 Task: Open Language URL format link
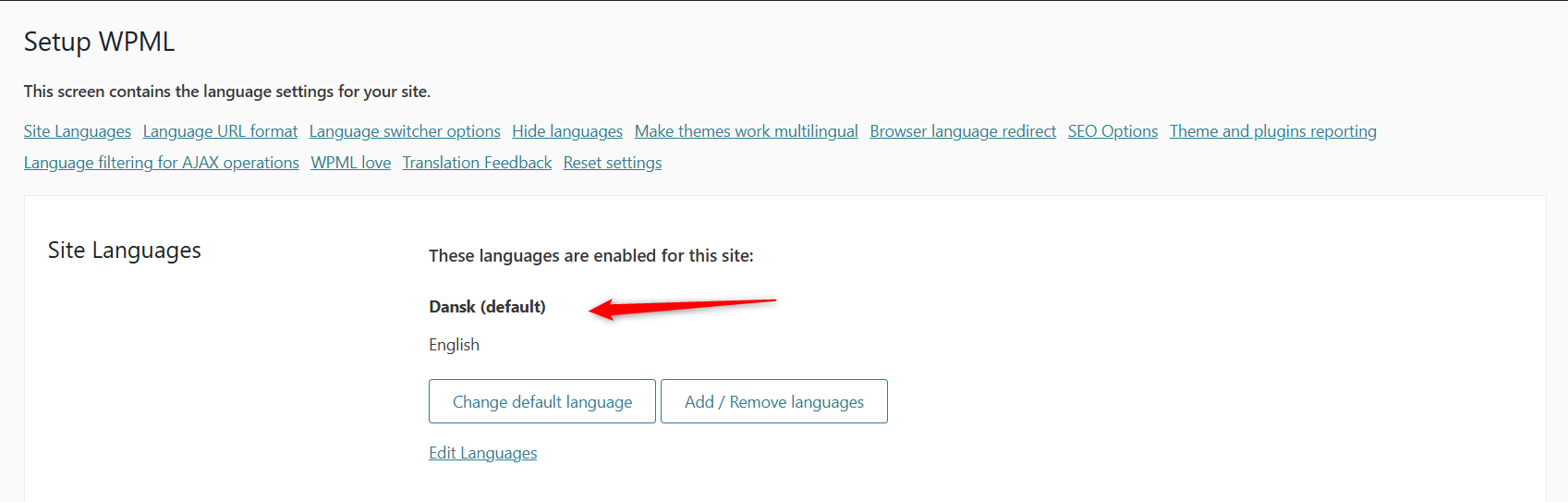(220, 131)
